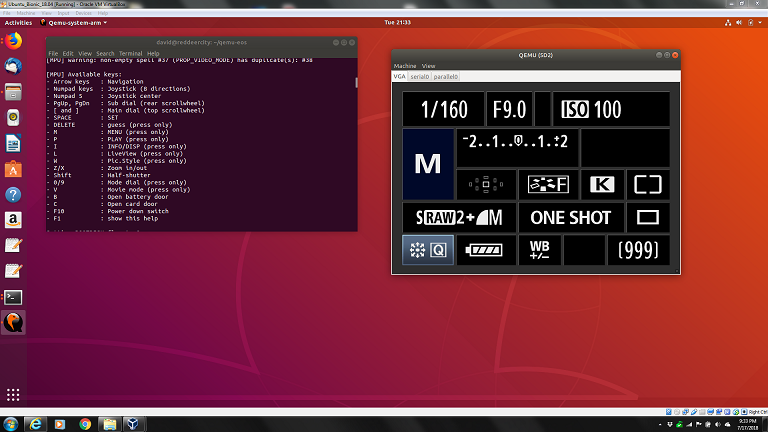The height and width of the screenshot is (432, 768).
Task: Switch to the parallel0 tab
Action: pos(446,76)
